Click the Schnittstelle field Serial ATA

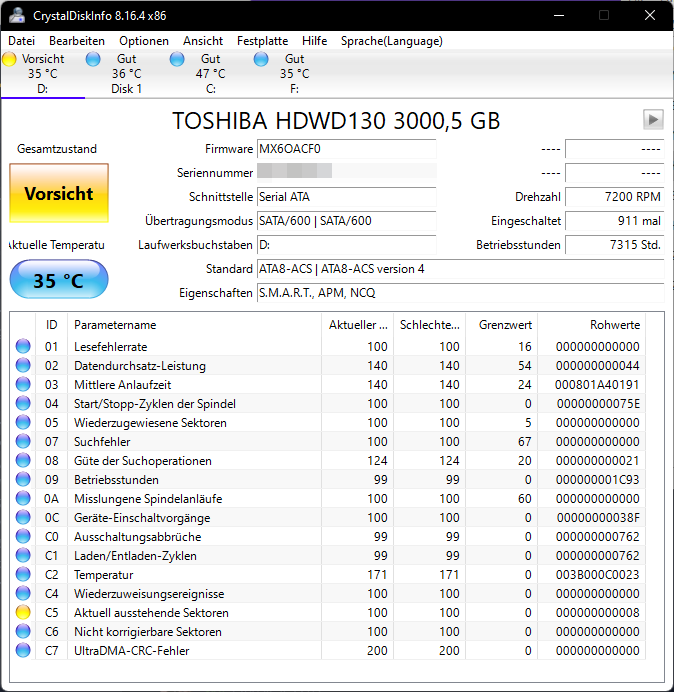(346, 197)
